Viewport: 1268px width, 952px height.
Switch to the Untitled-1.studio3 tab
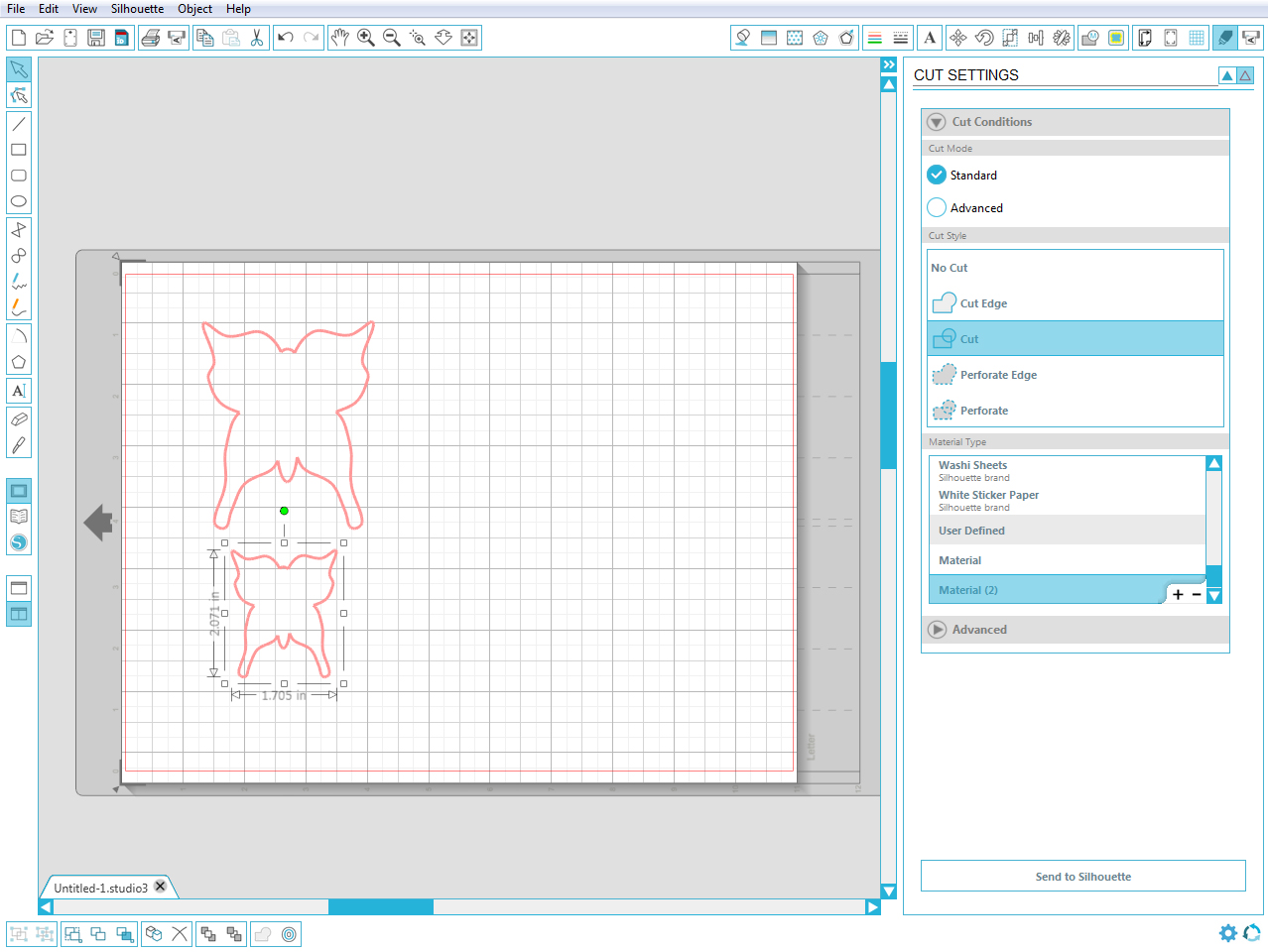pos(101,888)
